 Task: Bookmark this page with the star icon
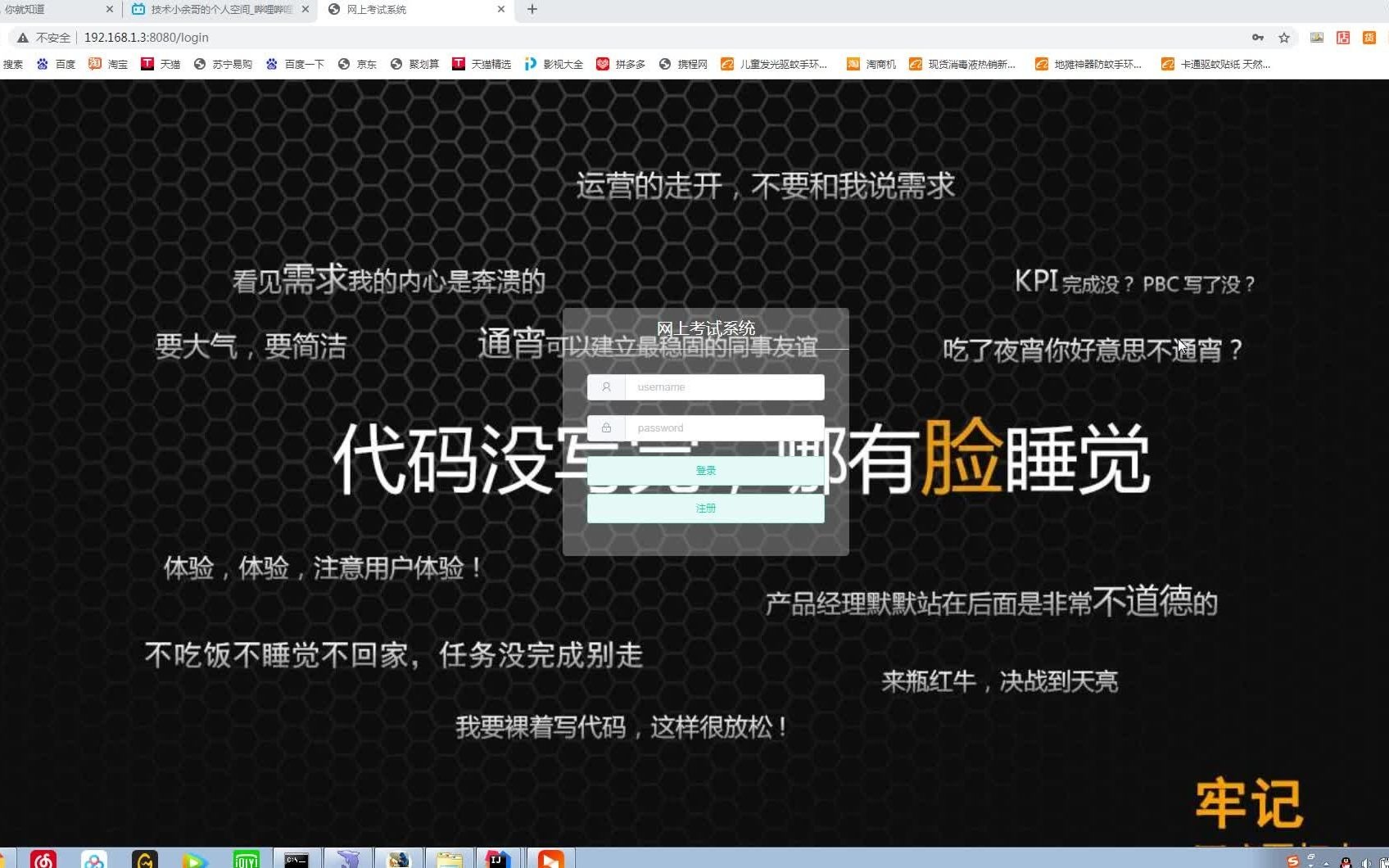coord(1284,38)
